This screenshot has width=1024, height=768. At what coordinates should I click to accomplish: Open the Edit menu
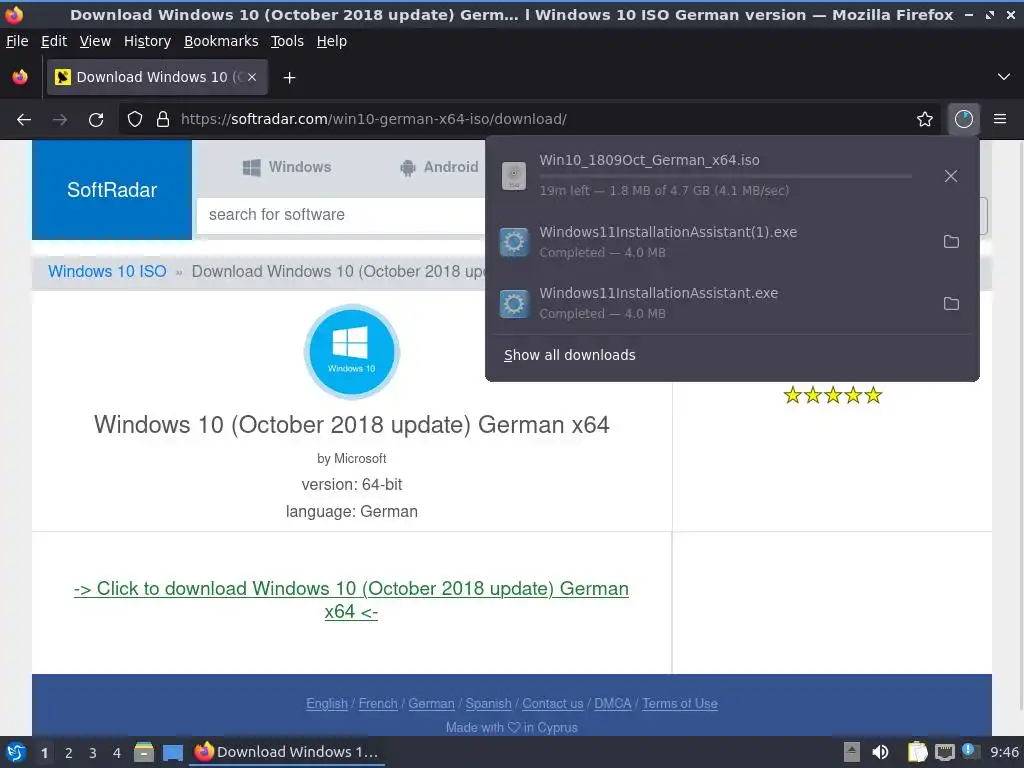[54, 41]
